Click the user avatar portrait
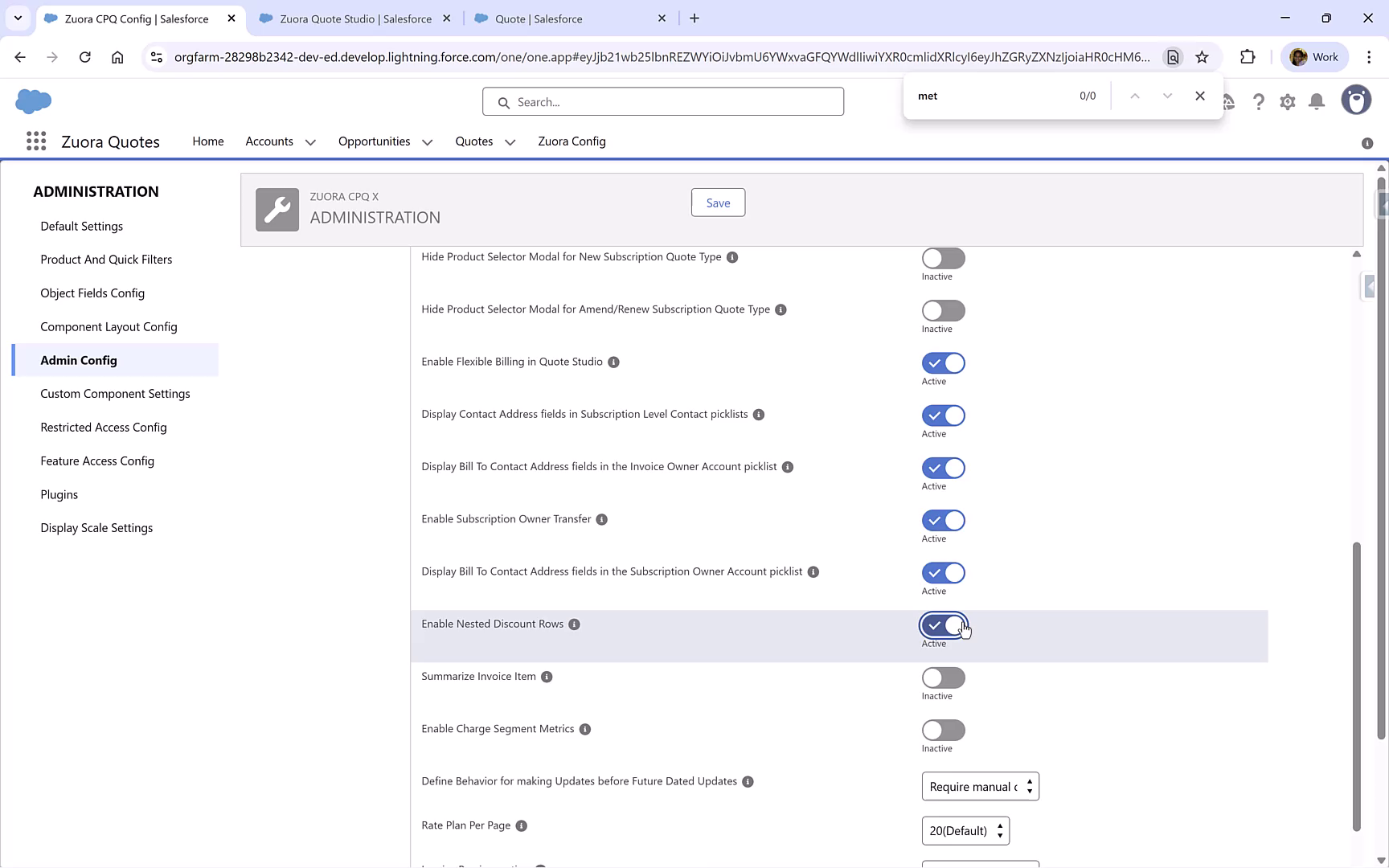1389x868 pixels. coord(1356,100)
